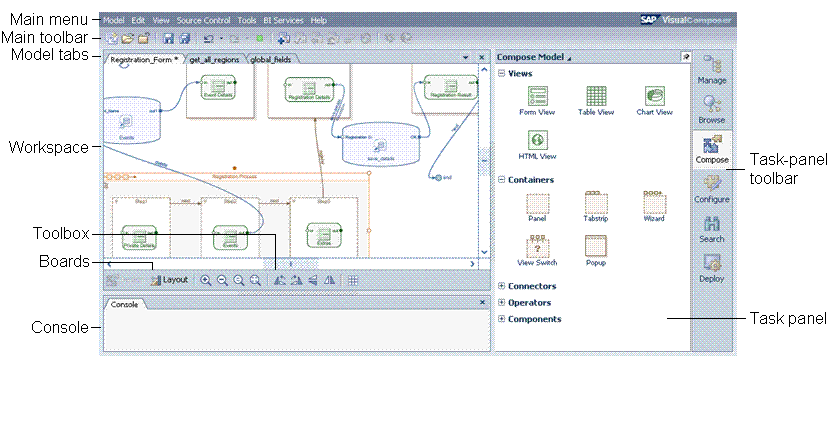Switch to the get_all_regions model tab

214,60
